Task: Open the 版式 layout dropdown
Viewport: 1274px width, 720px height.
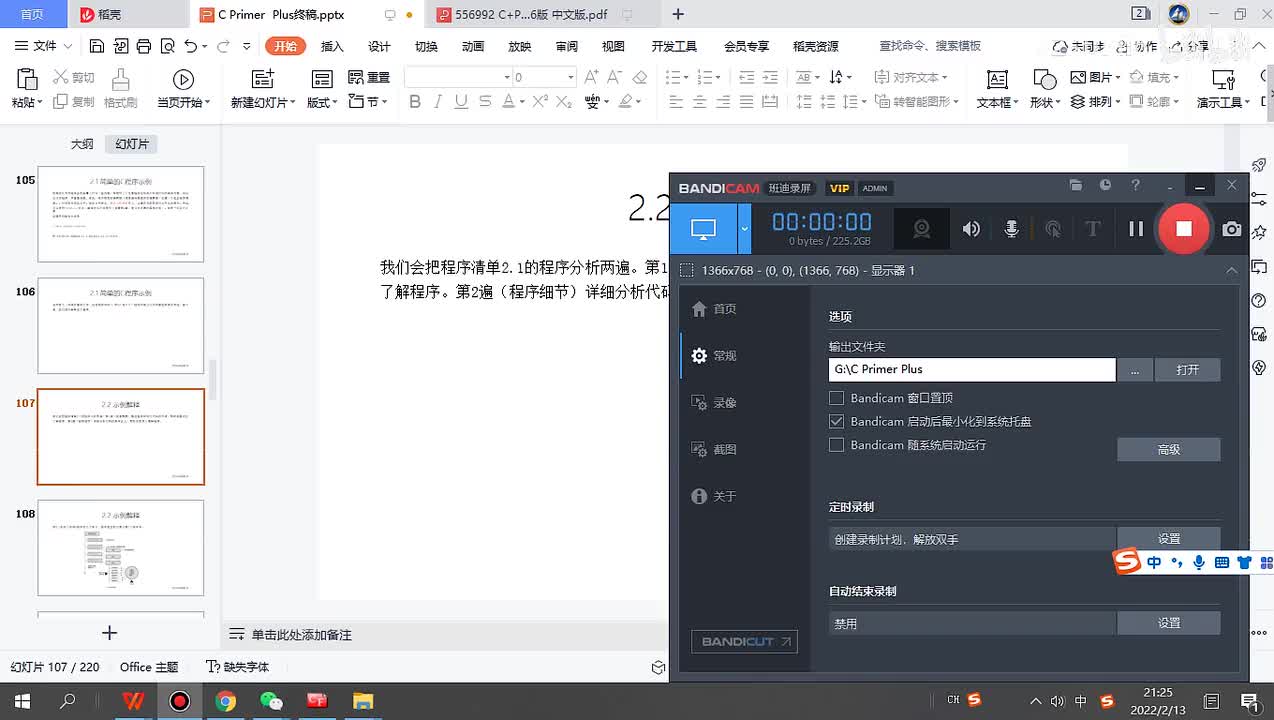Action: click(321, 102)
